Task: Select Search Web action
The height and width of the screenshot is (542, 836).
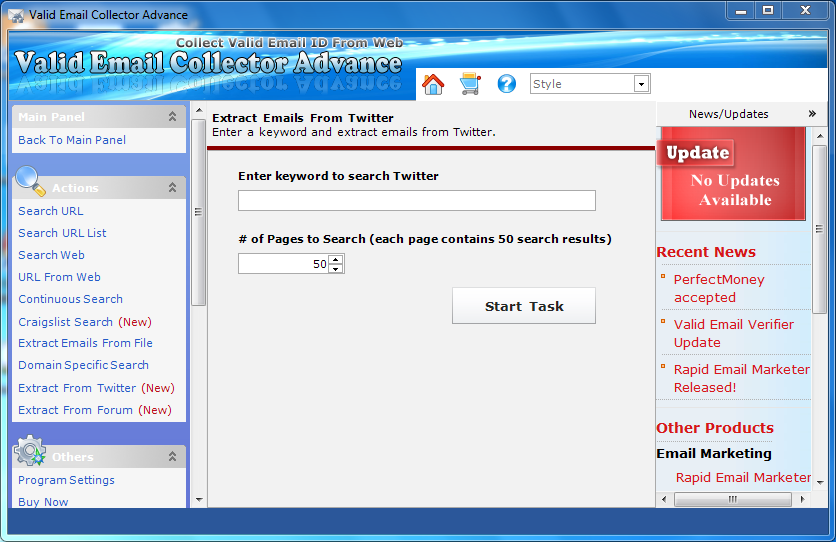Action: click(51, 255)
